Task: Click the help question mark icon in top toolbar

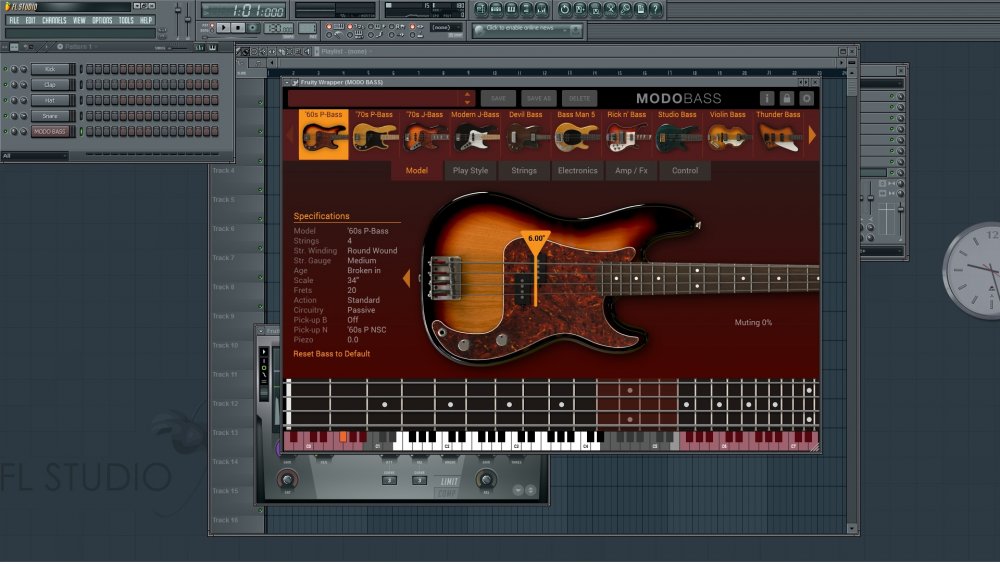Action: click(656, 9)
